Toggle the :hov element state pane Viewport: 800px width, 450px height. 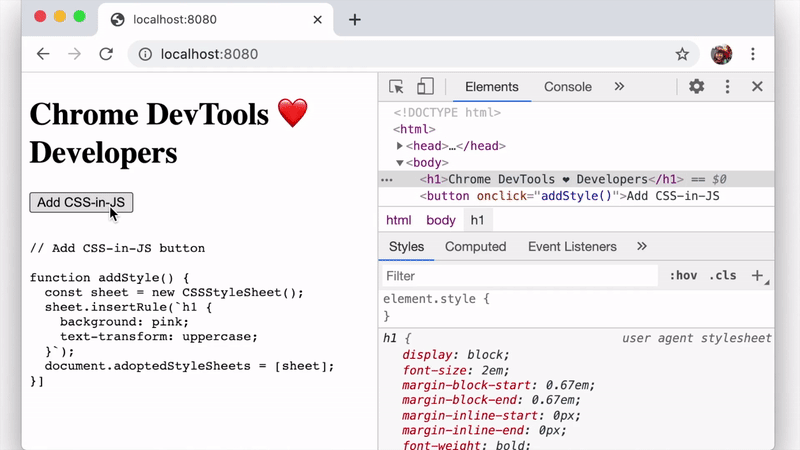coord(683,276)
